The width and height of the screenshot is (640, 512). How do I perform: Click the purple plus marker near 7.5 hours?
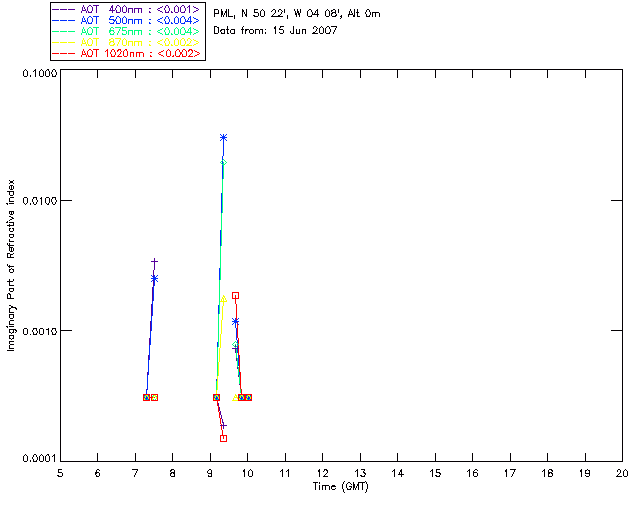click(x=154, y=262)
